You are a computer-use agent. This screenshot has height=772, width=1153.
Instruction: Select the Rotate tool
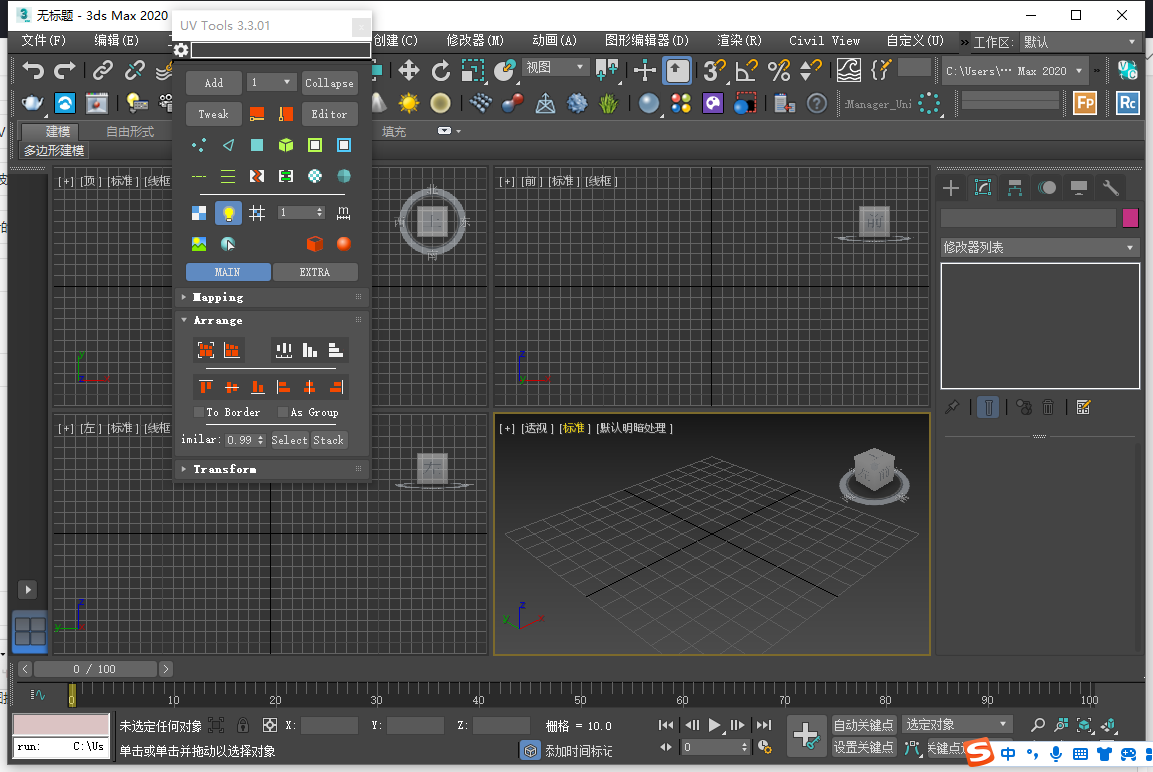[x=440, y=71]
